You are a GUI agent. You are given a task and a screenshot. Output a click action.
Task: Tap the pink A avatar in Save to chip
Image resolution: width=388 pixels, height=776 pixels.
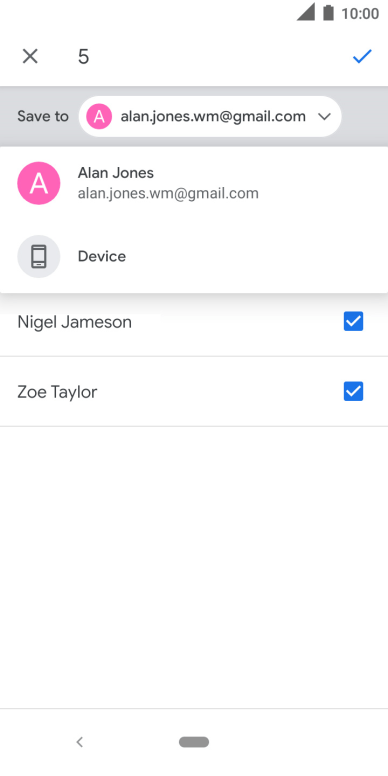99,117
